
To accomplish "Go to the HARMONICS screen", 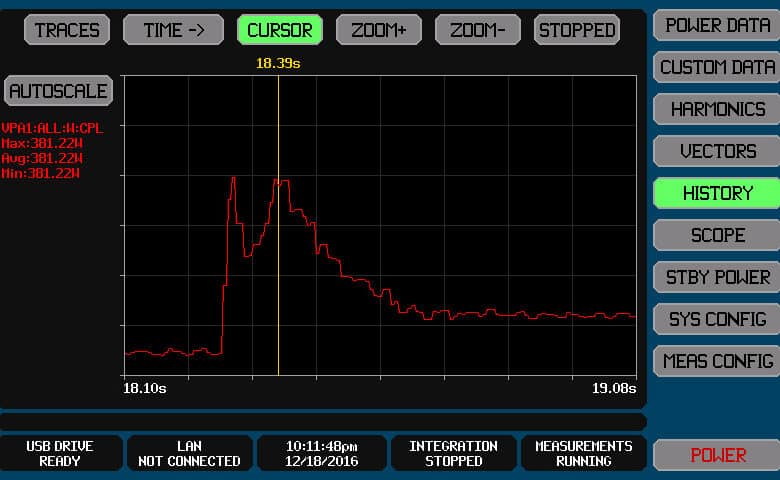I will click(x=717, y=109).
